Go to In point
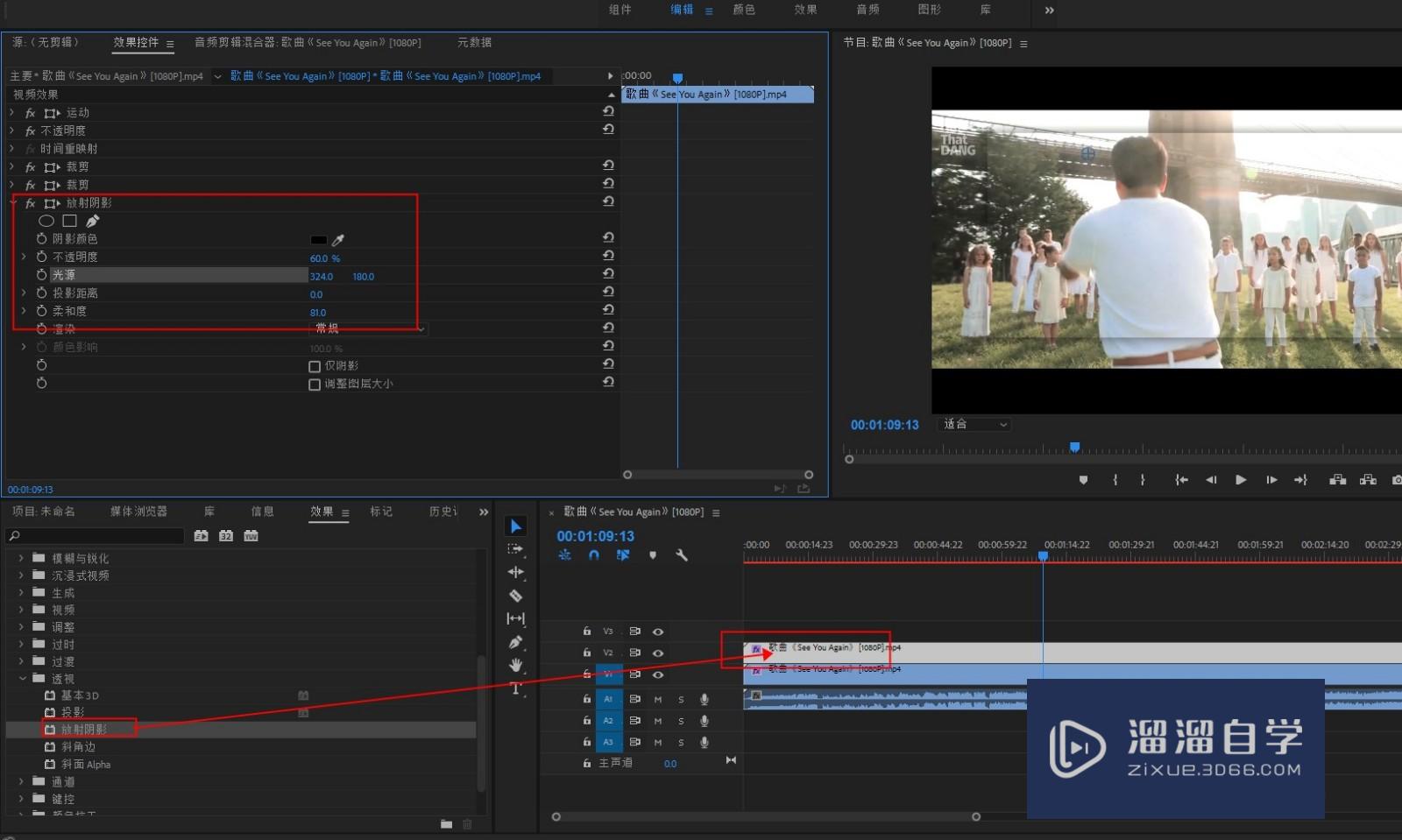Screen dimensions: 1402x840 (1181, 480)
